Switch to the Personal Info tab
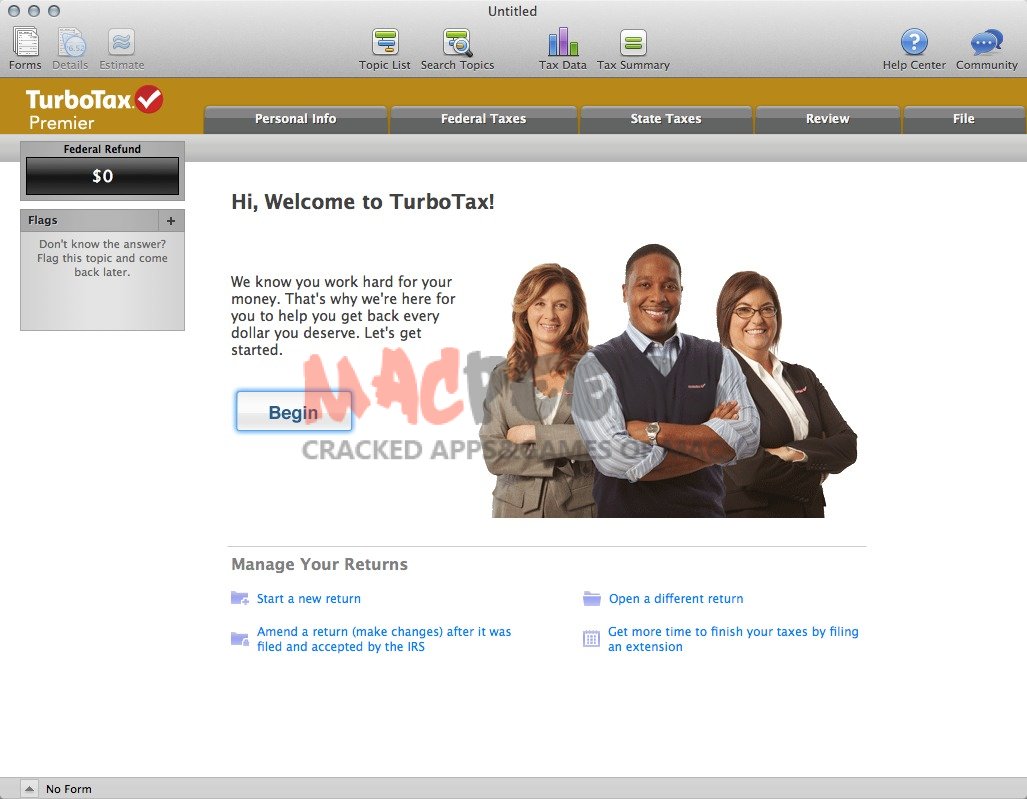The height and width of the screenshot is (799, 1027). 295,119
